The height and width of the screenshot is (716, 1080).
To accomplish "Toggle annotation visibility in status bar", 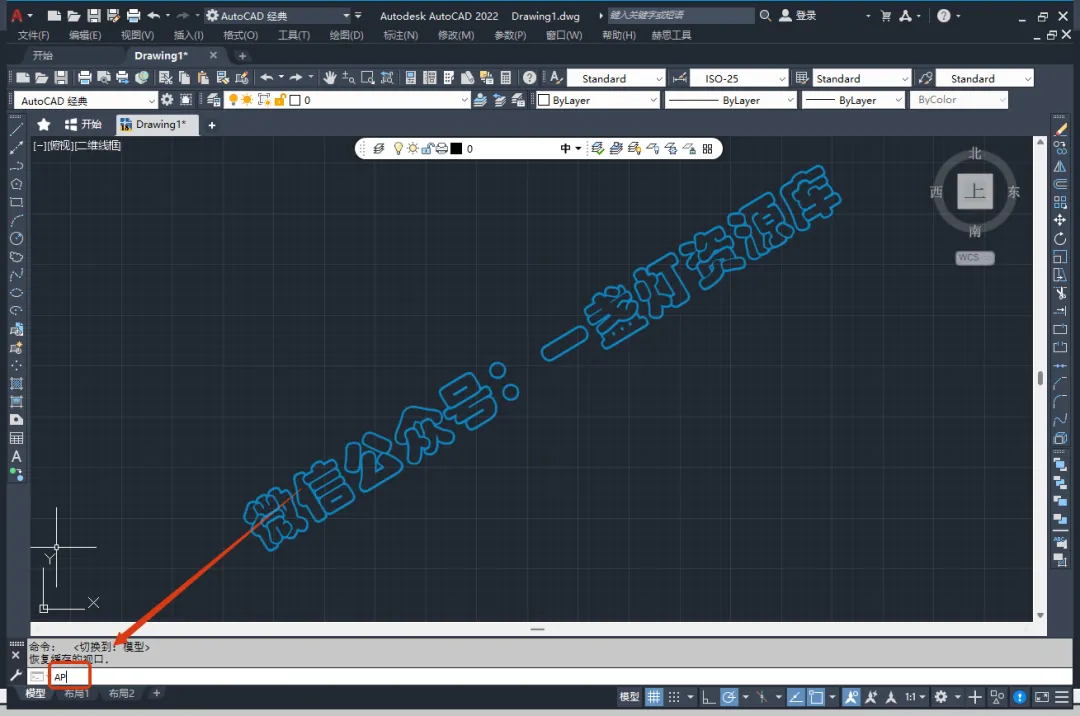I will tap(851, 697).
